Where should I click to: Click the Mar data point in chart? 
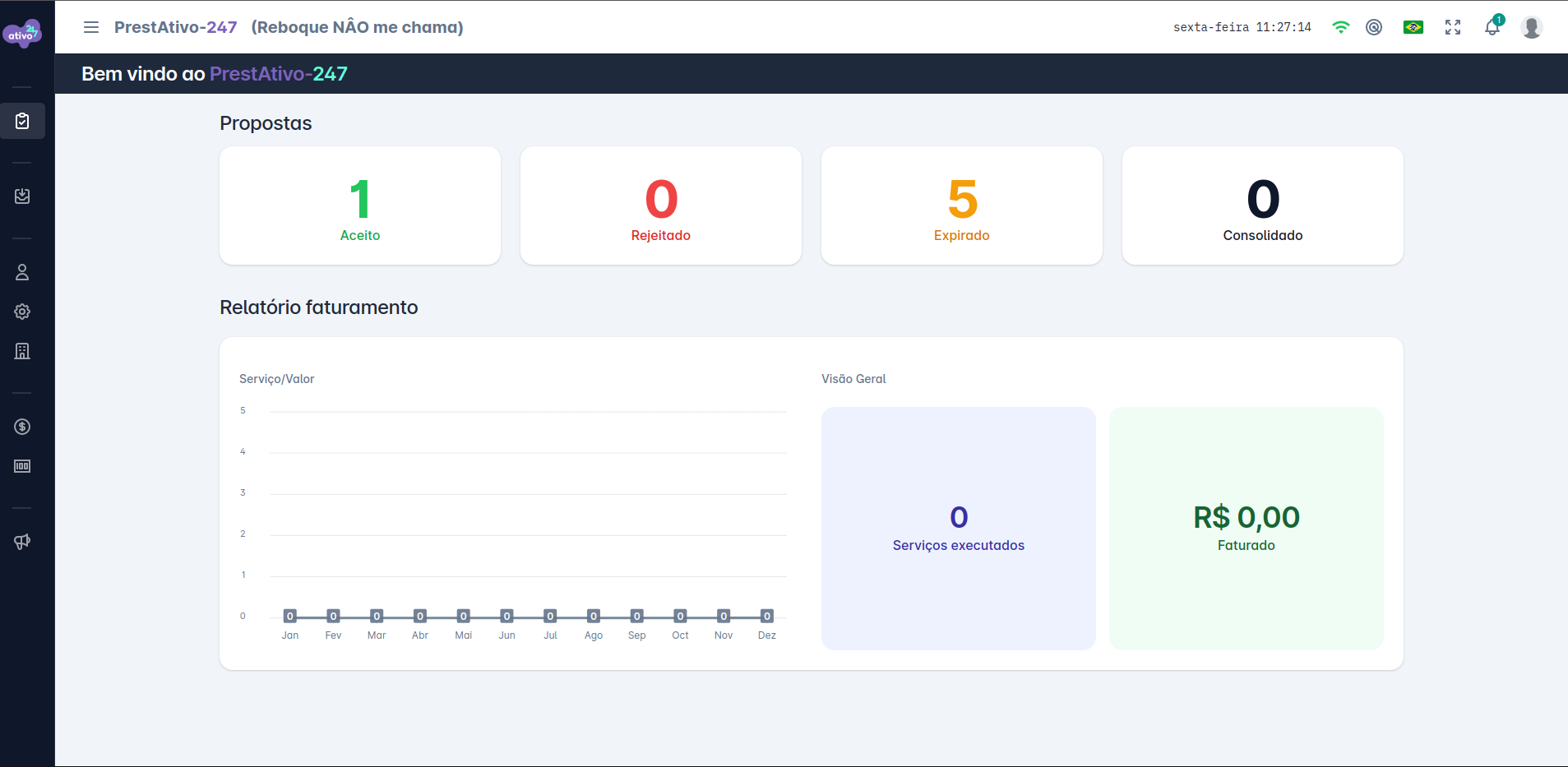[377, 617]
